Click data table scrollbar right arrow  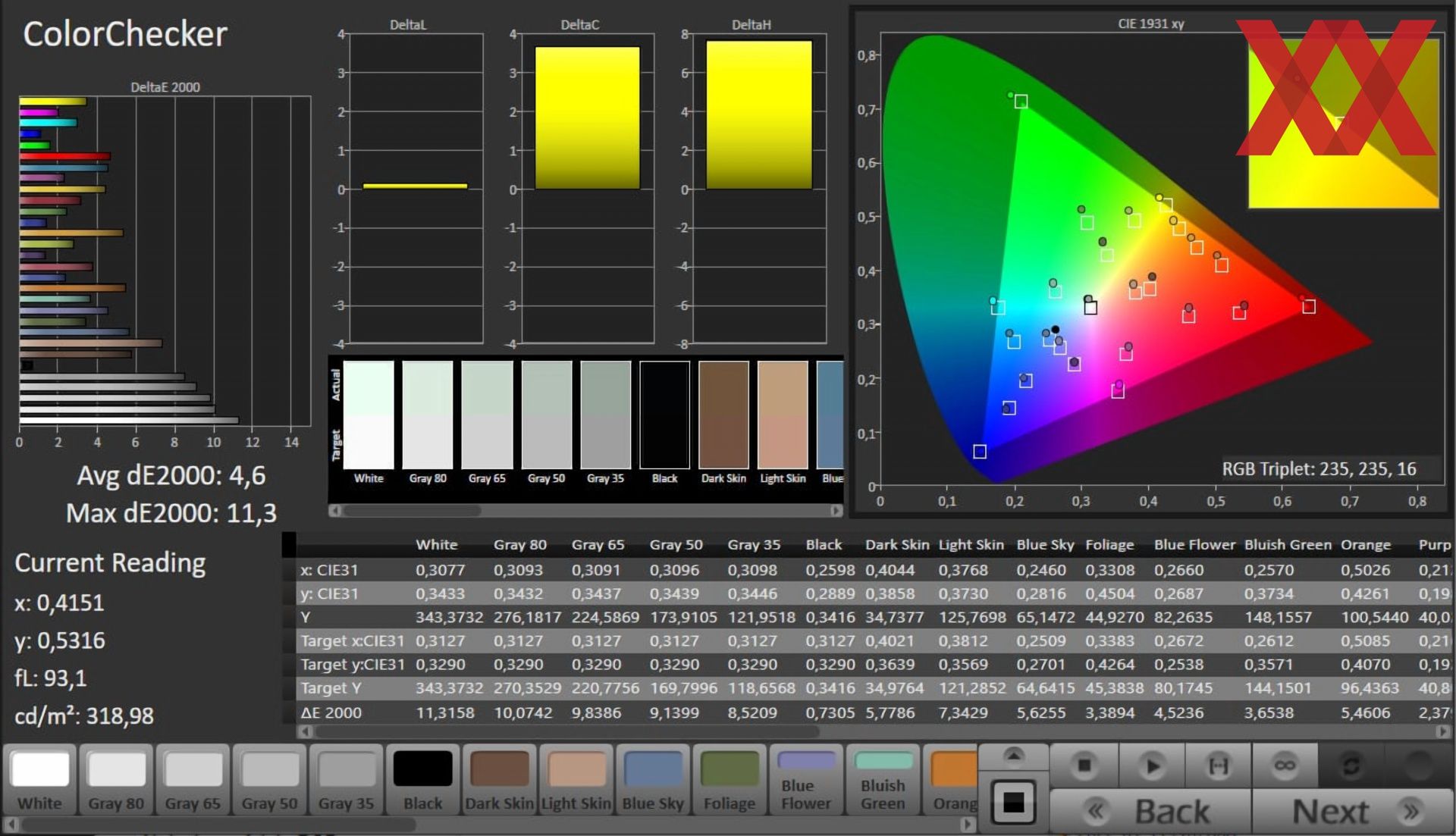tap(1442, 731)
